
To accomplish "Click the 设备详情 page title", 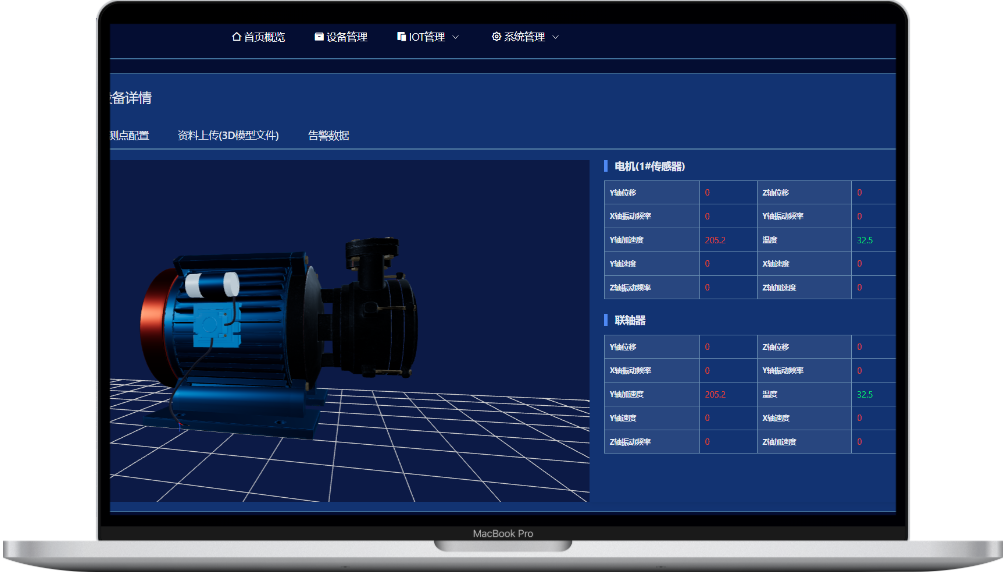I will [130, 99].
